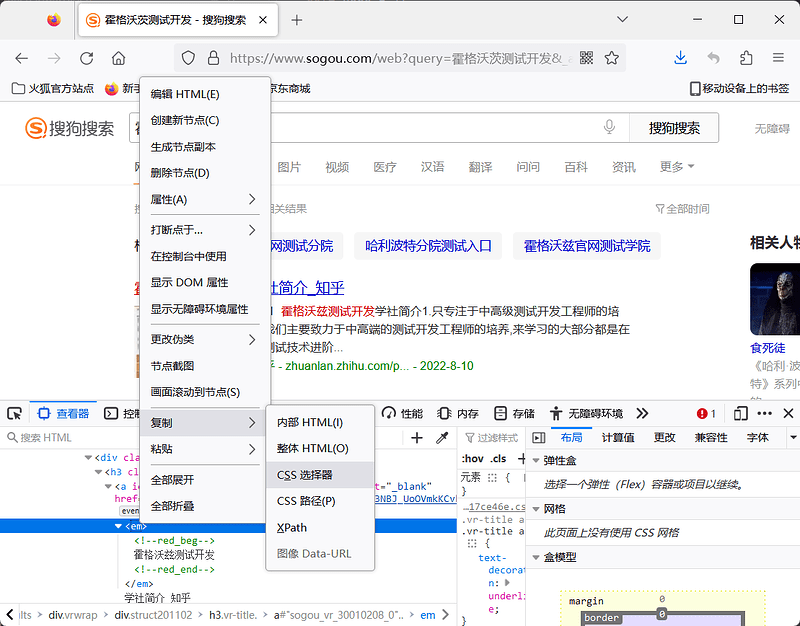Open the 无障碍环境 devtools tab
Screen dimensions: 800x626
[x=586, y=413]
